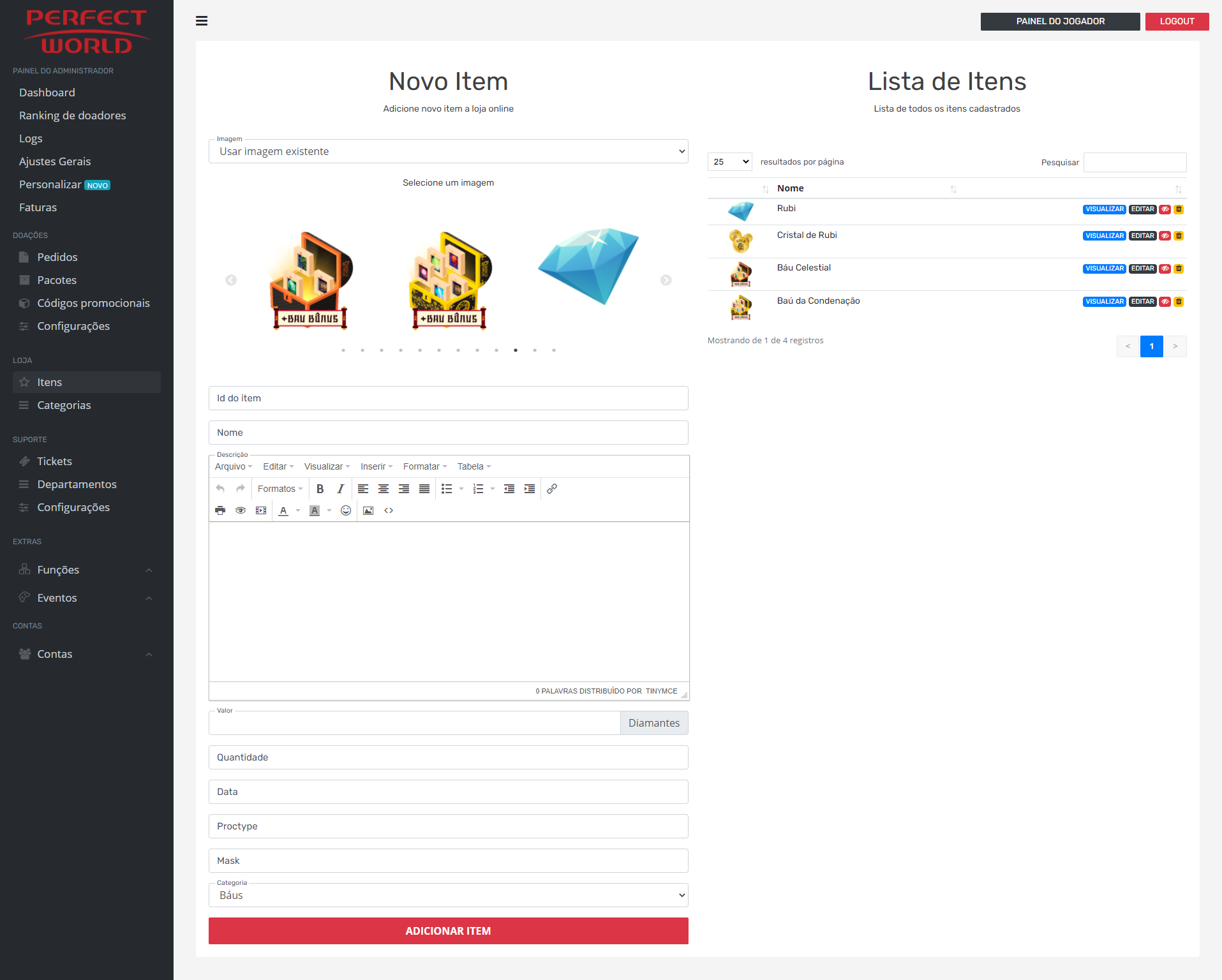Open the Tabela editor menu
Viewport: 1222px width, 980px height.
474,466
